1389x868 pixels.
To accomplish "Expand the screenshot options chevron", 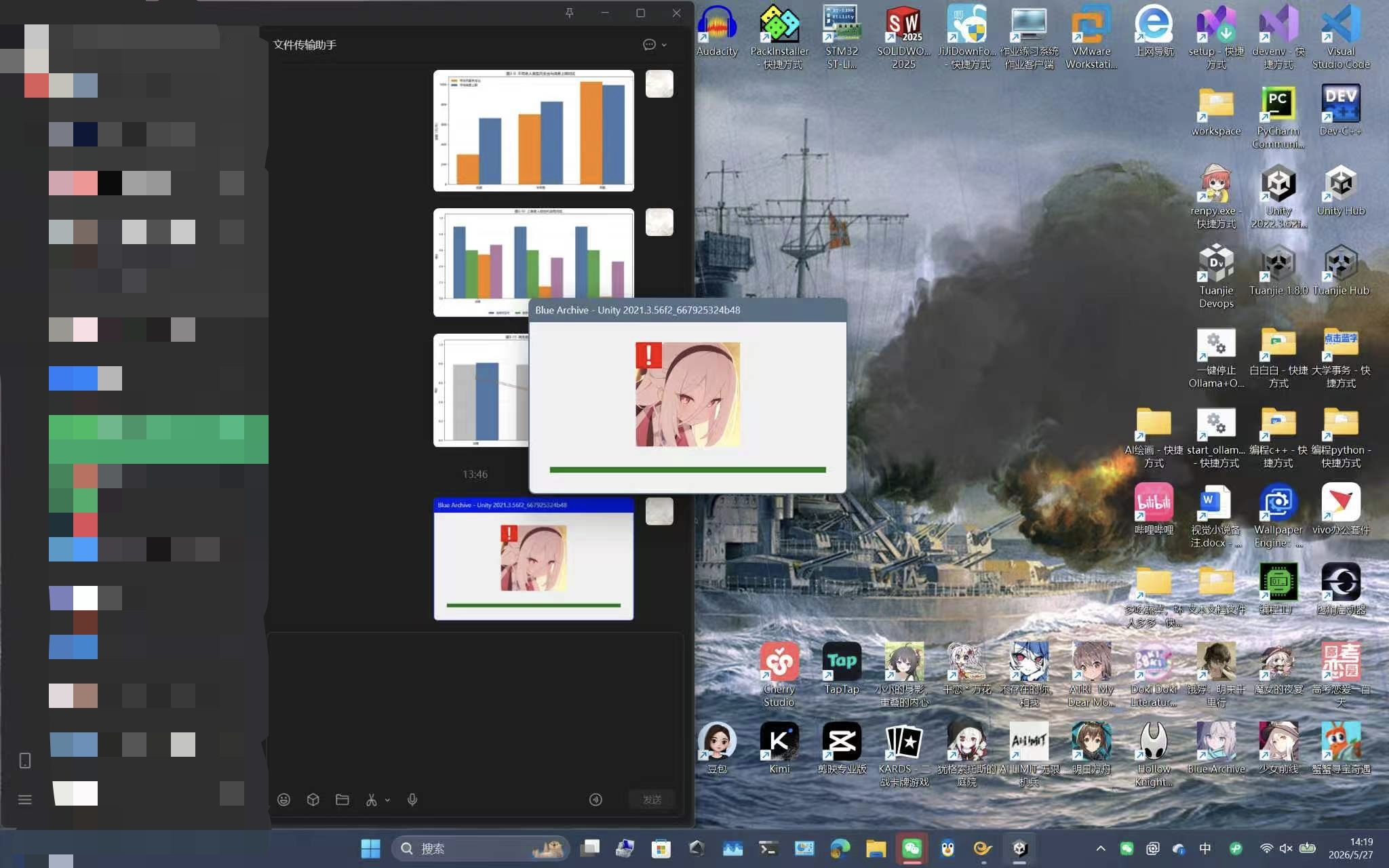I will (387, 800).
